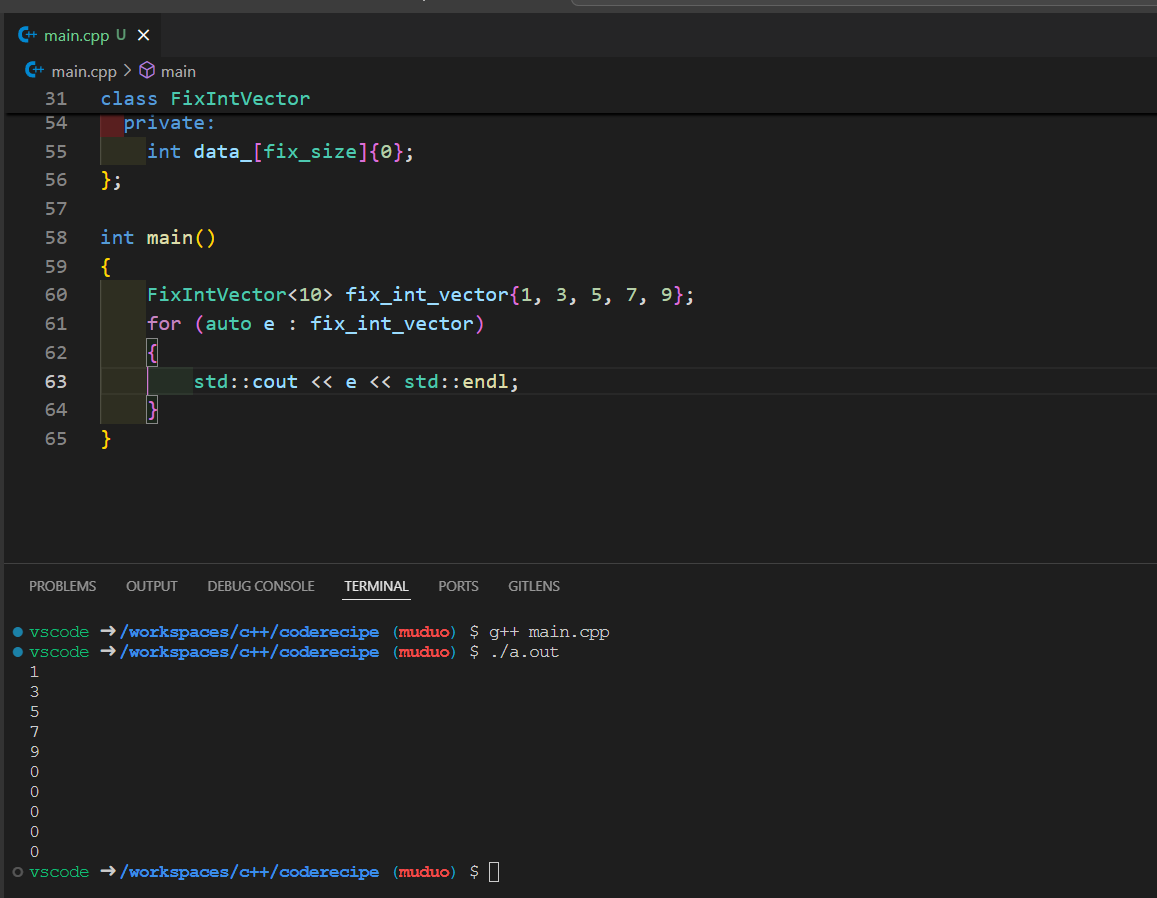
Task: Click the output value 9 in terminal
Action: click(x=35, y=752)
